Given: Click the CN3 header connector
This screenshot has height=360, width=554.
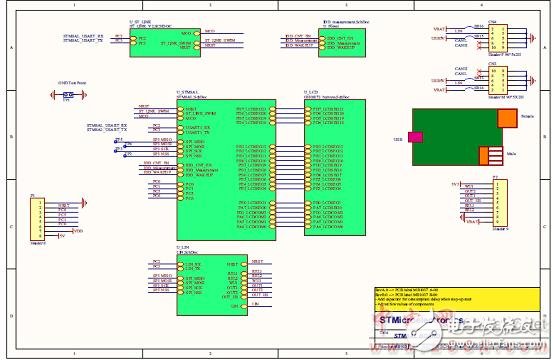Looking at the screenshot, I should [x=498, y=80].
